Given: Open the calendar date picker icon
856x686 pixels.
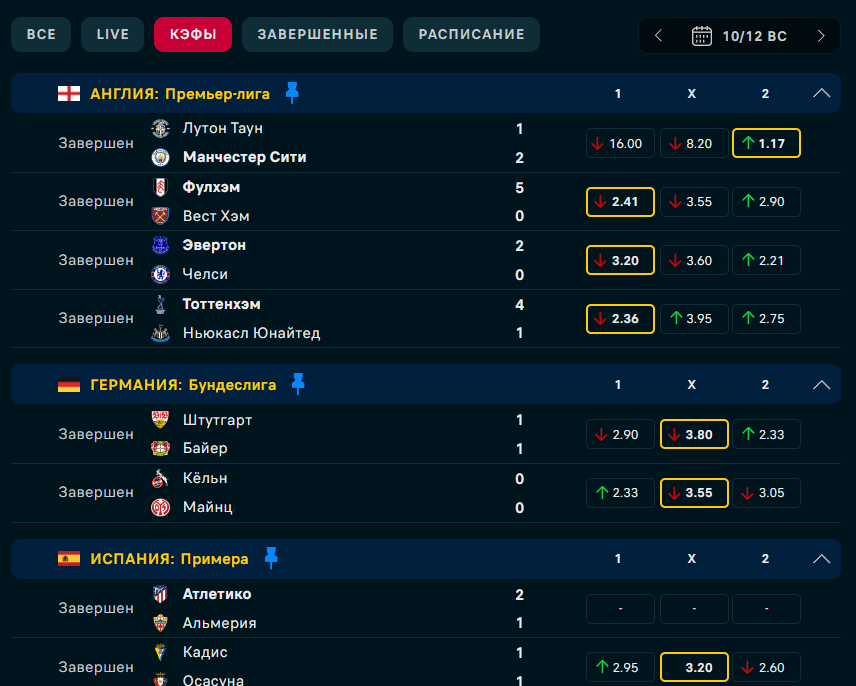Looking at the screenshot, I should [x=702, y=36].
